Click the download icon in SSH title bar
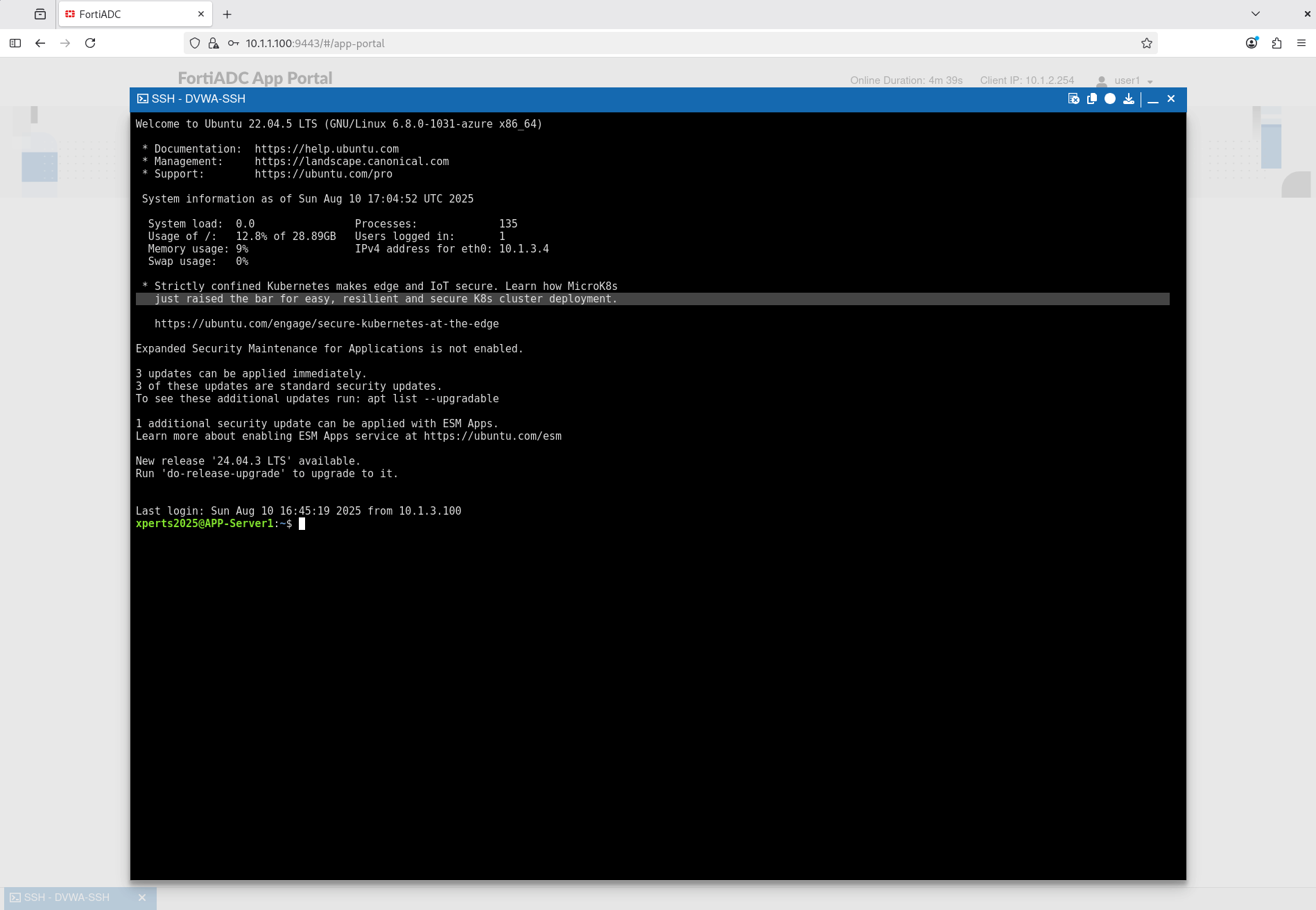Screen dimensions: 1316x910 click(x=1129, y=99)
